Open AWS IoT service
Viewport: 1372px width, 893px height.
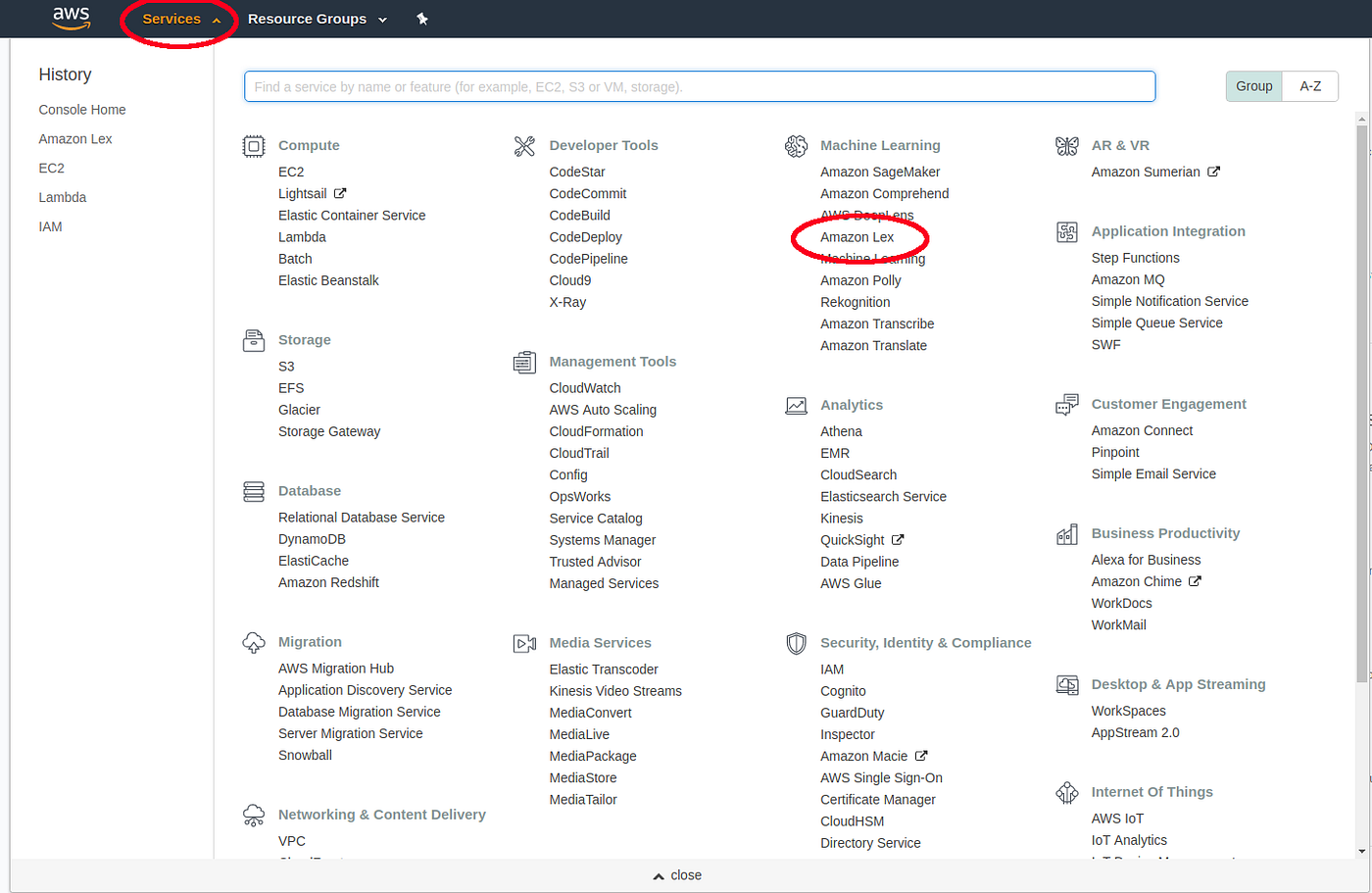coord(1117,819)
